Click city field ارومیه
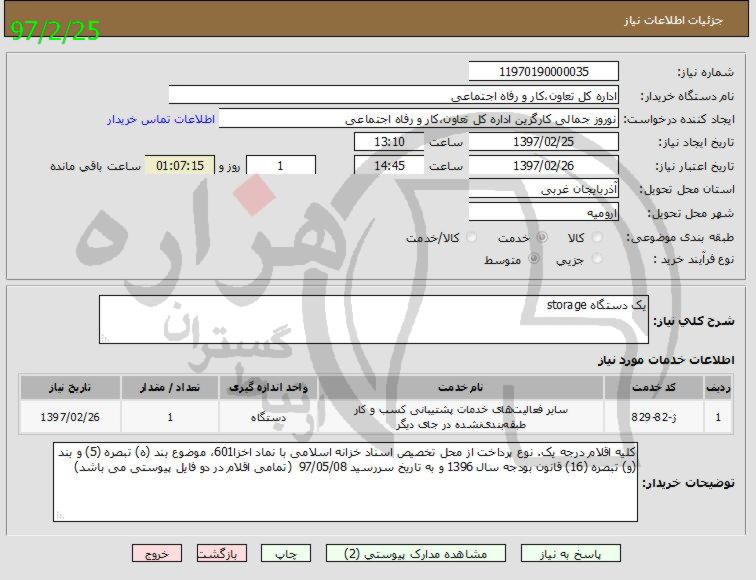The height and width of the screenshot is (580, 756). coord(543,213)
